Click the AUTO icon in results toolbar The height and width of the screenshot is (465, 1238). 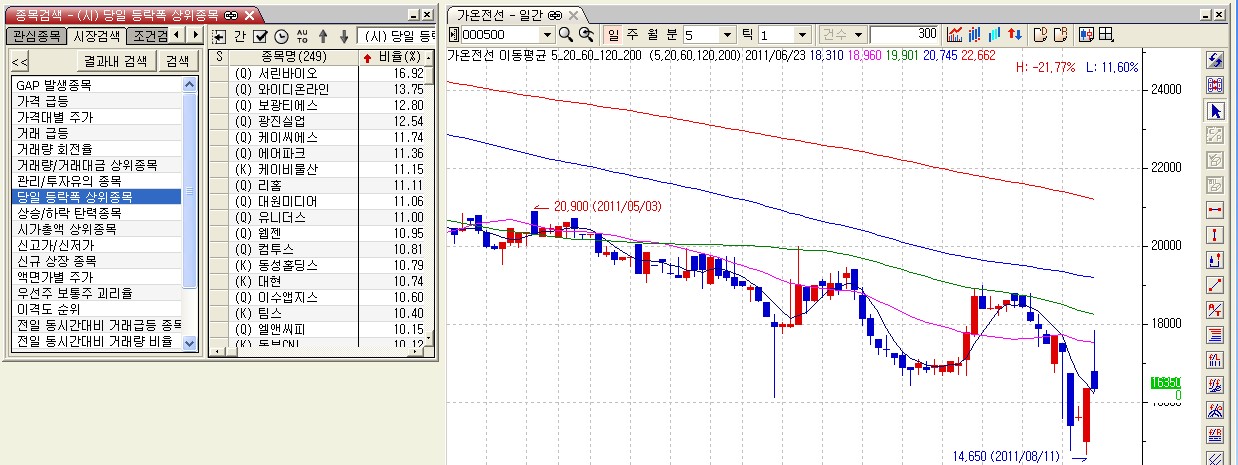coord(302,36)
